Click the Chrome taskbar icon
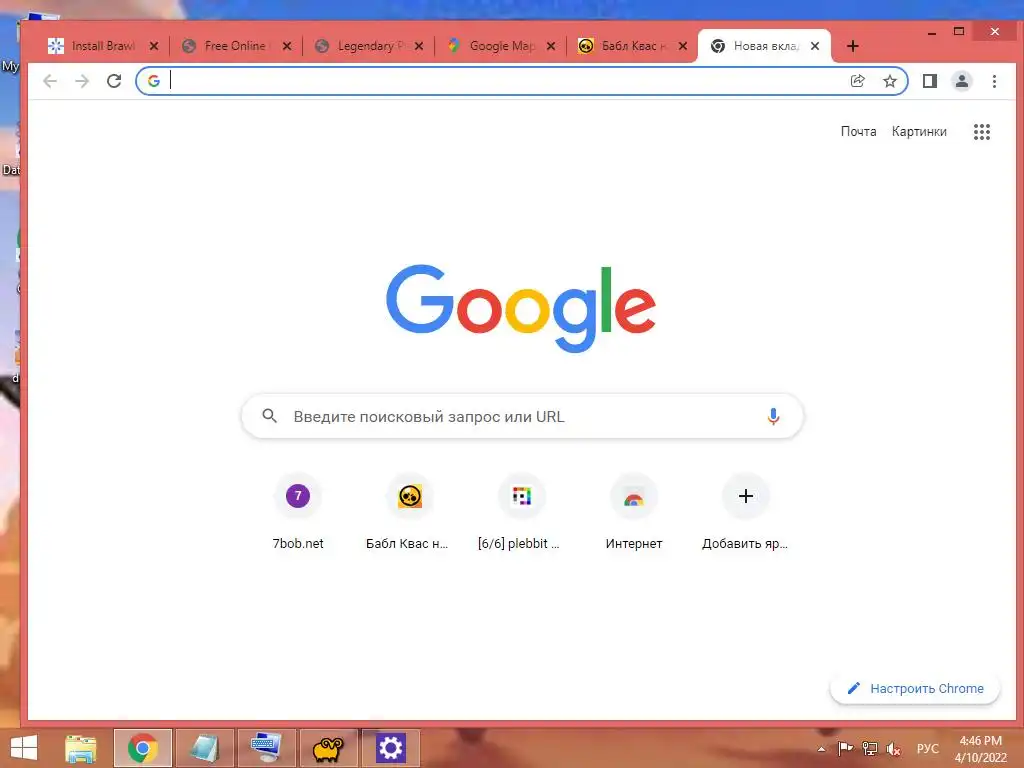 142,748
